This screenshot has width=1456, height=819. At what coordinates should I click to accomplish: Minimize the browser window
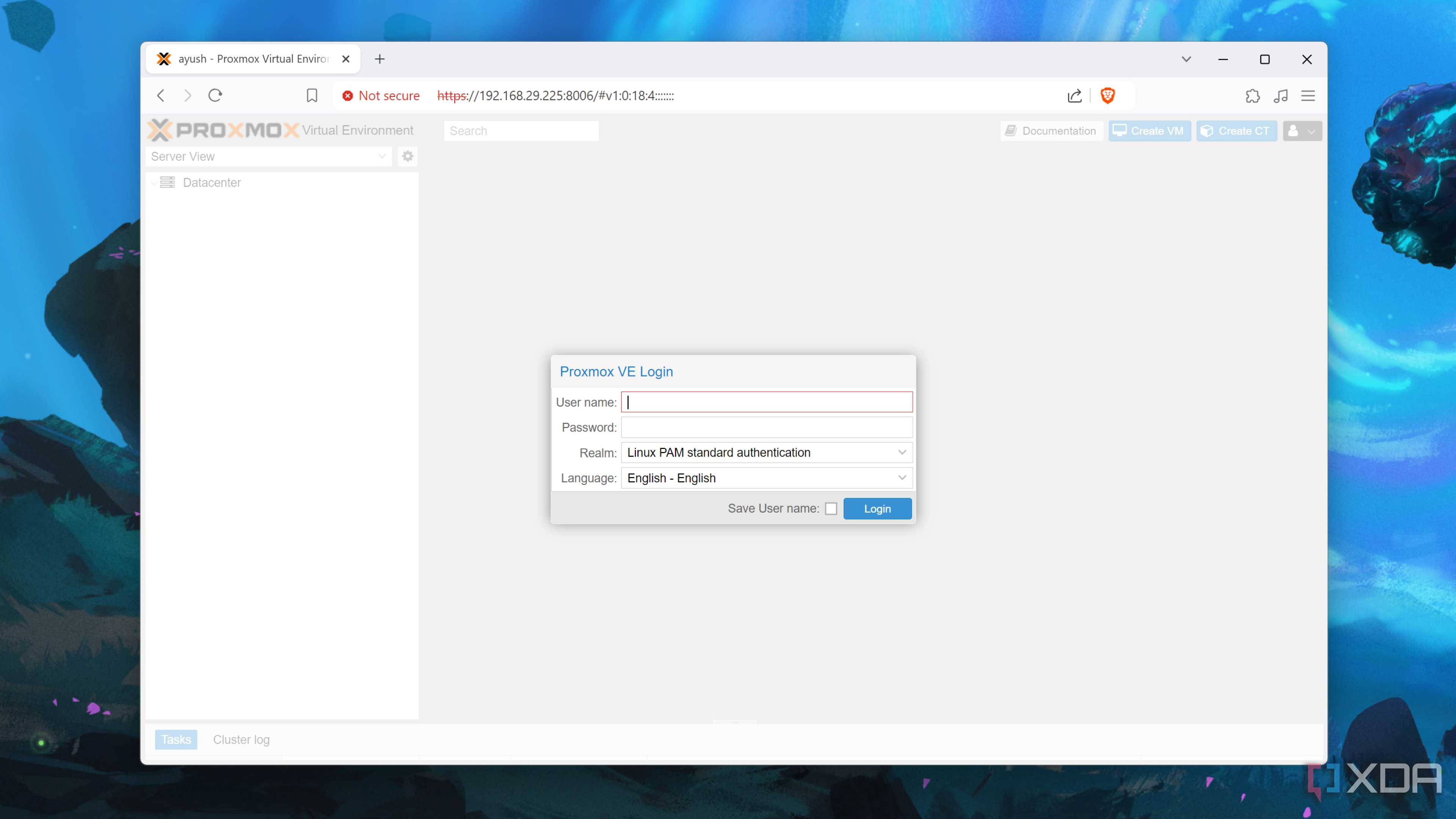(x=1223, y=59)
